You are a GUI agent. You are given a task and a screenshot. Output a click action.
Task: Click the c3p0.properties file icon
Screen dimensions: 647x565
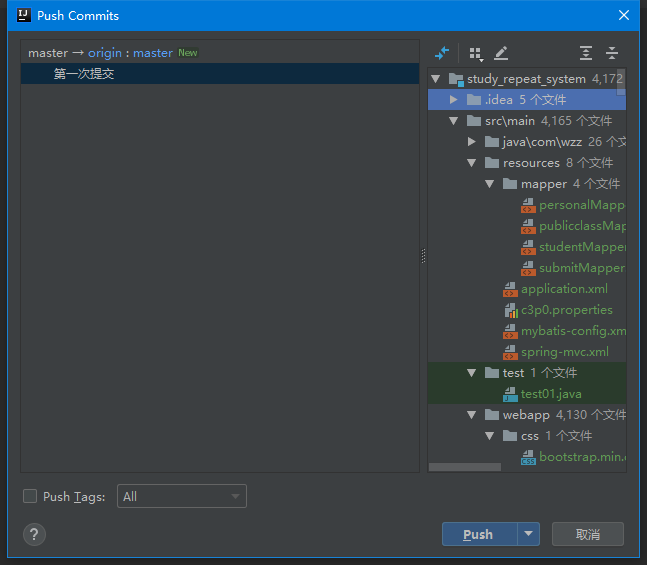pyautogui.click(x=511, y=310)
